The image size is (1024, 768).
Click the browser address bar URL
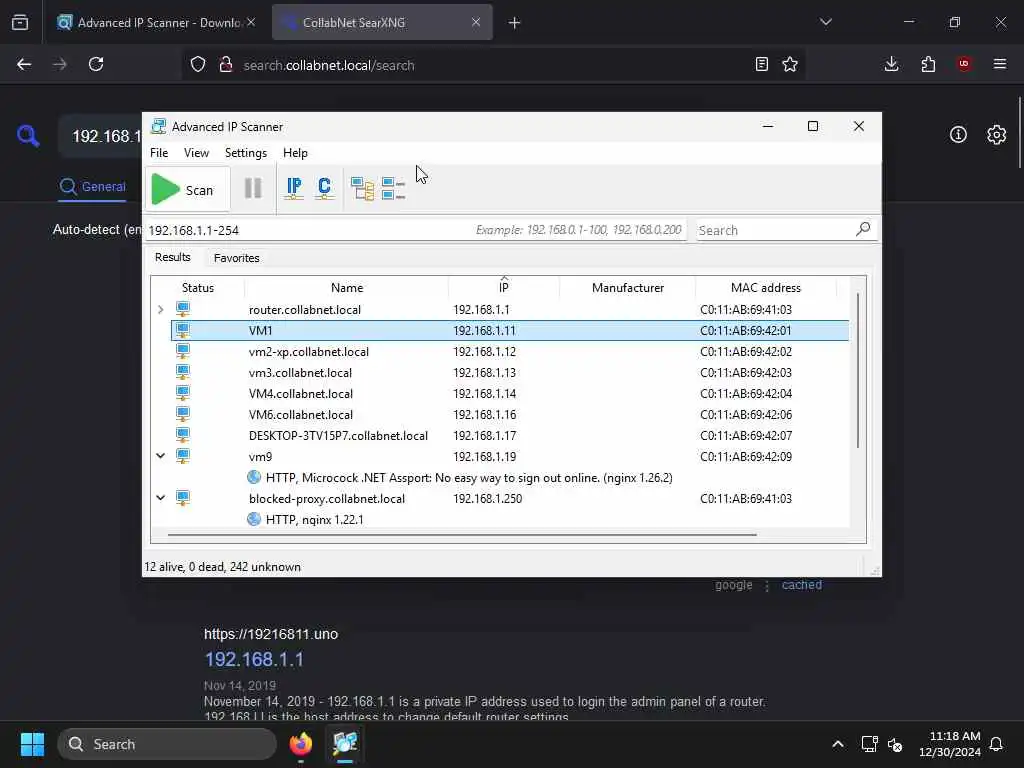coord(328,65)
